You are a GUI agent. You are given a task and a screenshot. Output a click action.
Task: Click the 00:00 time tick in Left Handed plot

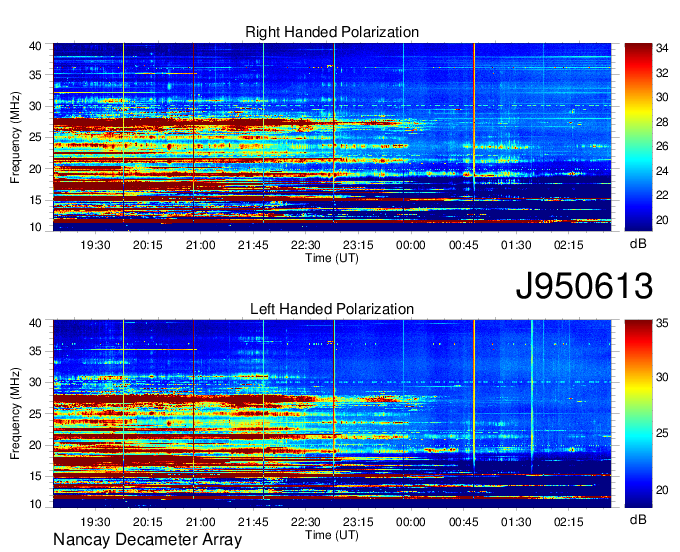click(x=411, y=522)
